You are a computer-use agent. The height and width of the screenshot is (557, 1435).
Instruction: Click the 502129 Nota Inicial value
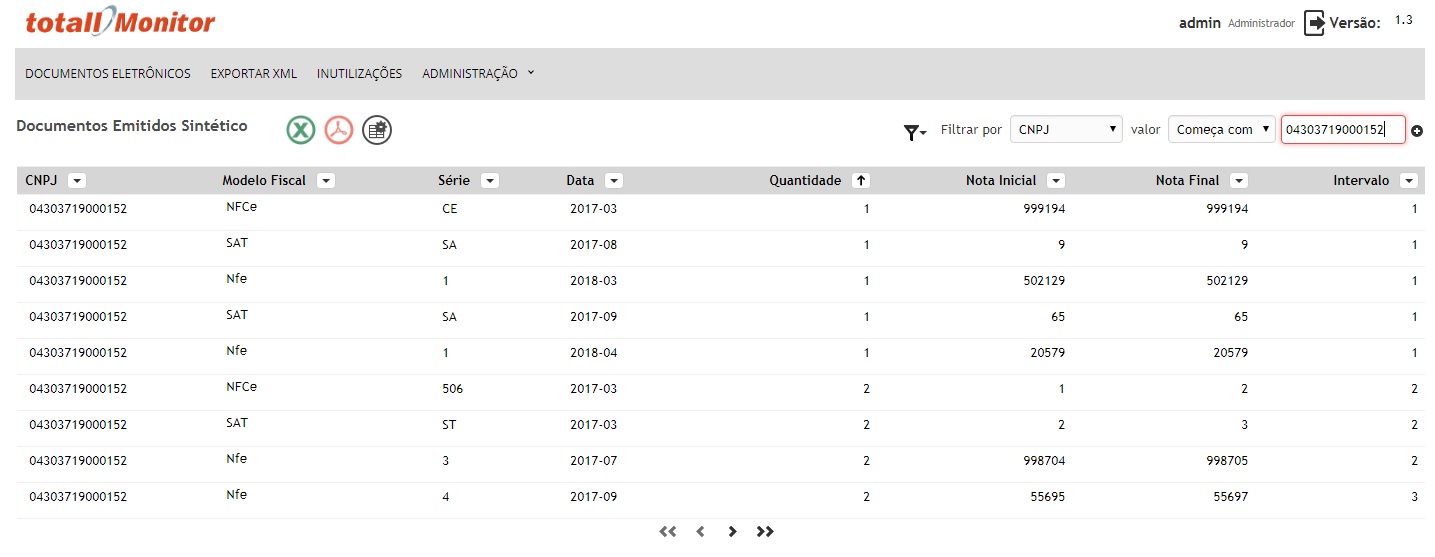(1042, 281)
